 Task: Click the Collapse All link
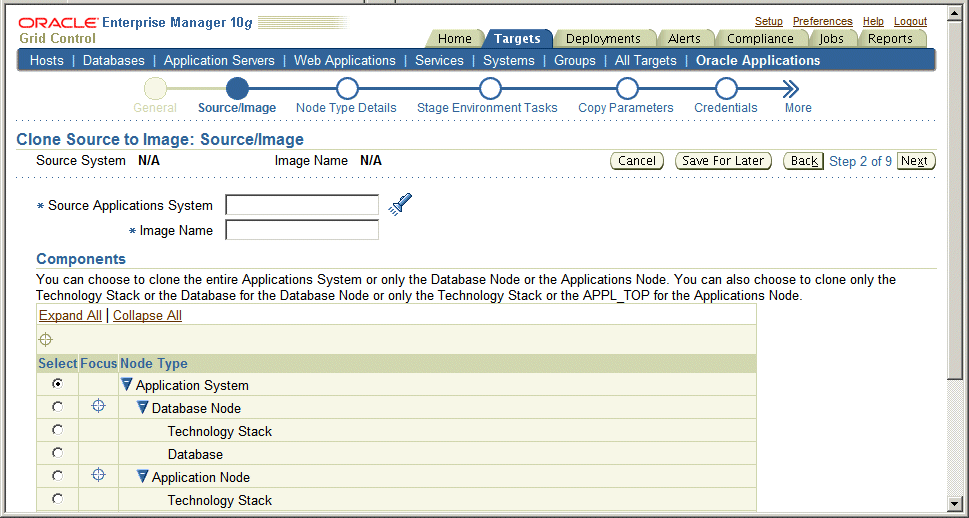pos(147,315)
